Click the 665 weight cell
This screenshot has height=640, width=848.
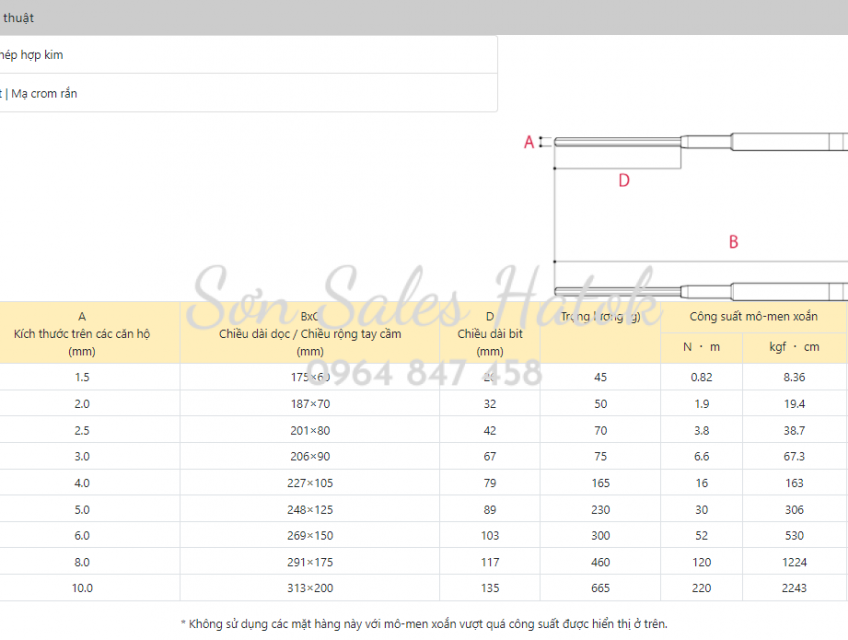pyautogui.click(x=600, y=588)
